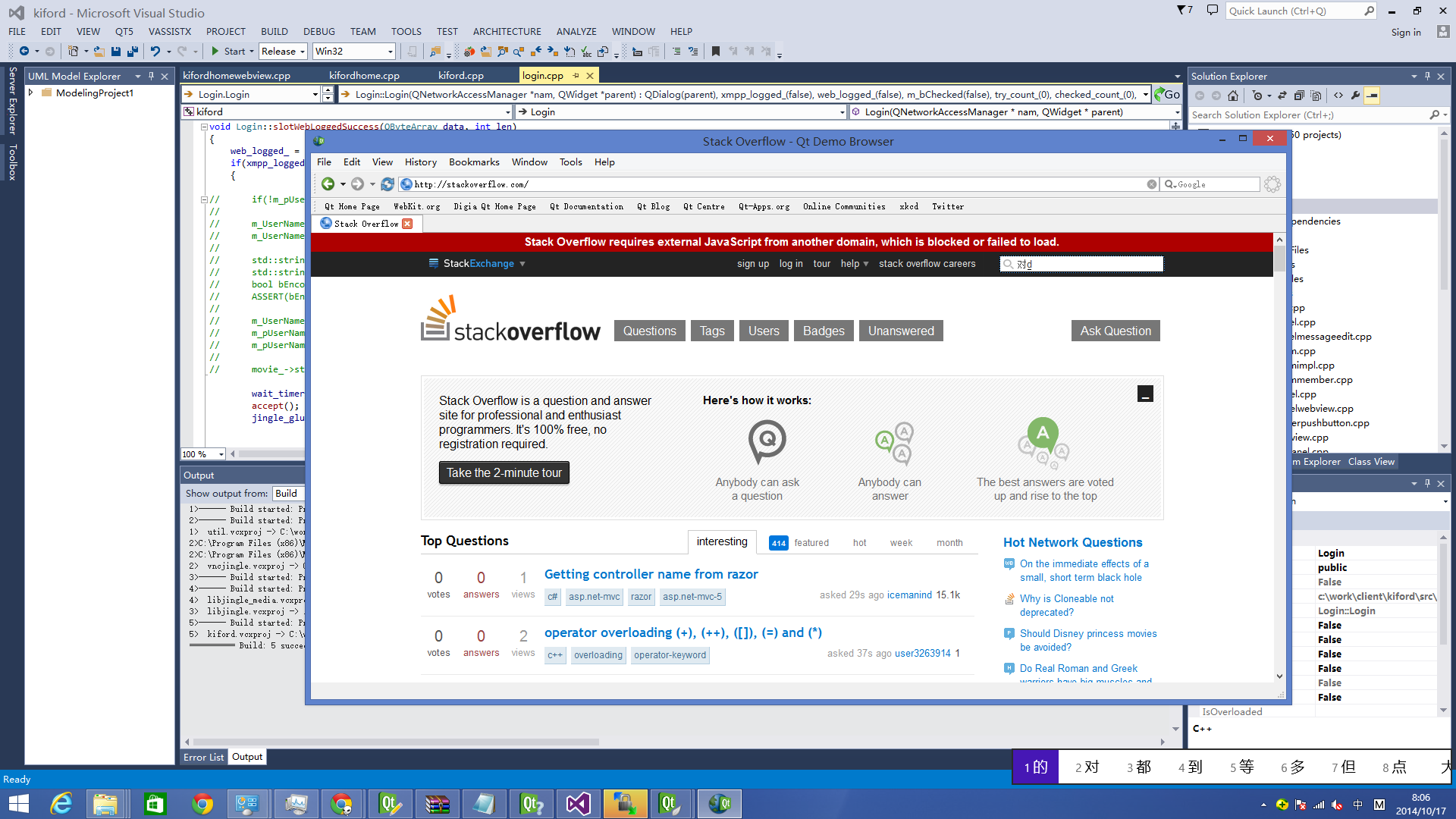Click Quick Launch search box
The width and height of the screenshot is (1456, 819).
click(x=1301, y=11)
